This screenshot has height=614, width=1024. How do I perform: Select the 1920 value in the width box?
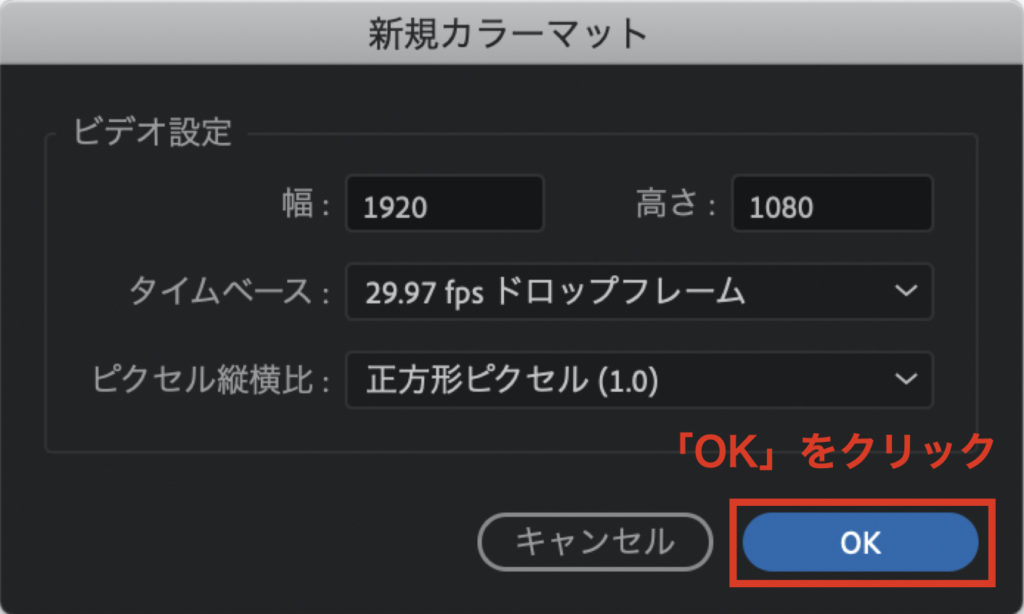coord(395,208)
